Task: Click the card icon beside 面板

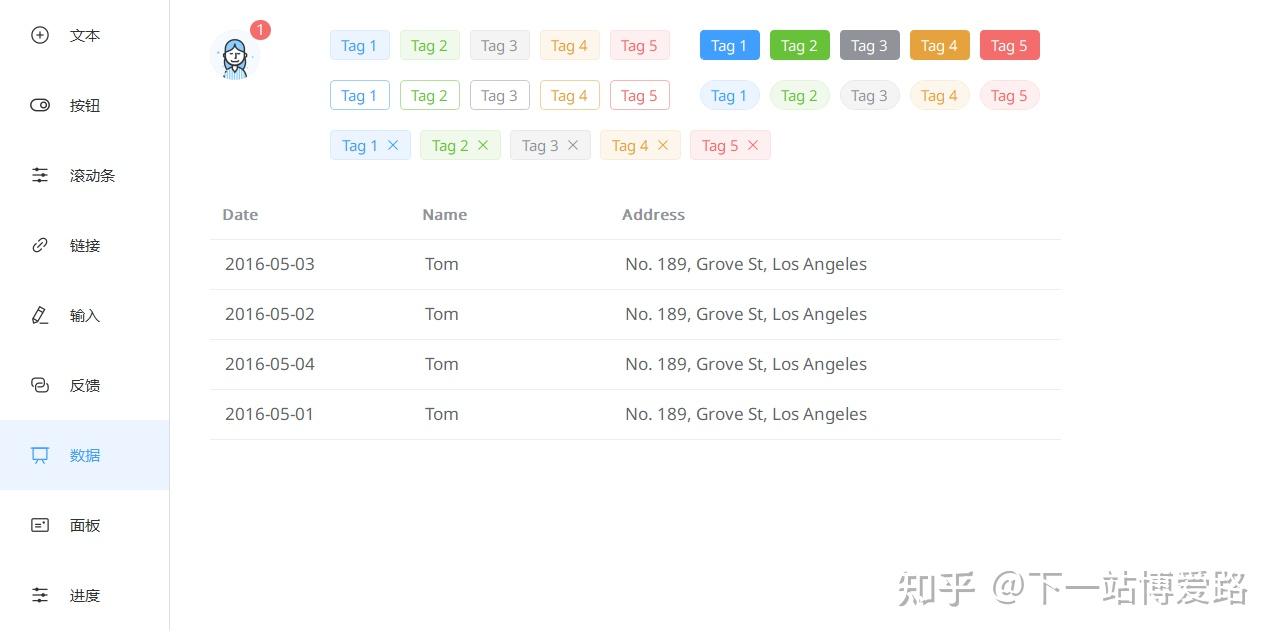Action: [40, 525]
